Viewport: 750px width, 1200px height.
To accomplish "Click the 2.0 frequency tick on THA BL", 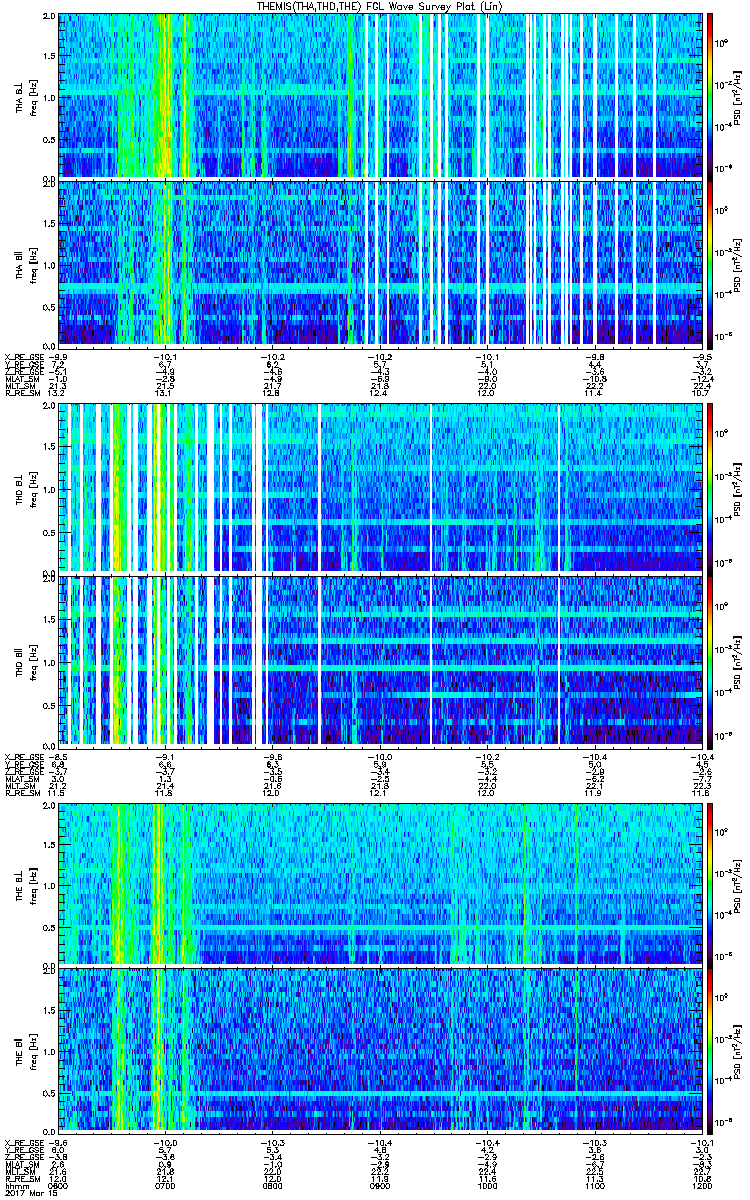I will tap(49, 18).
